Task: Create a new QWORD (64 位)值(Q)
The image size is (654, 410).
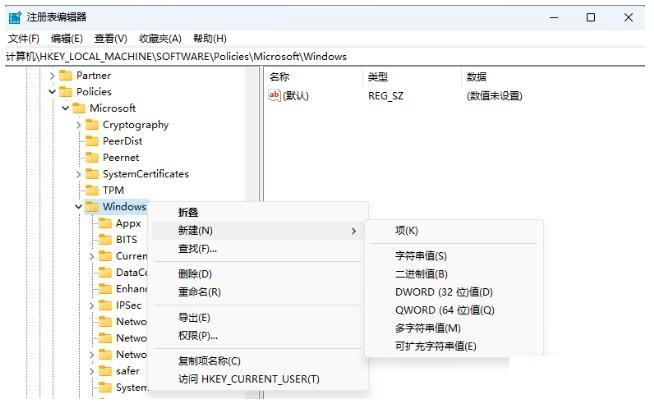Action: pos(454,310)
